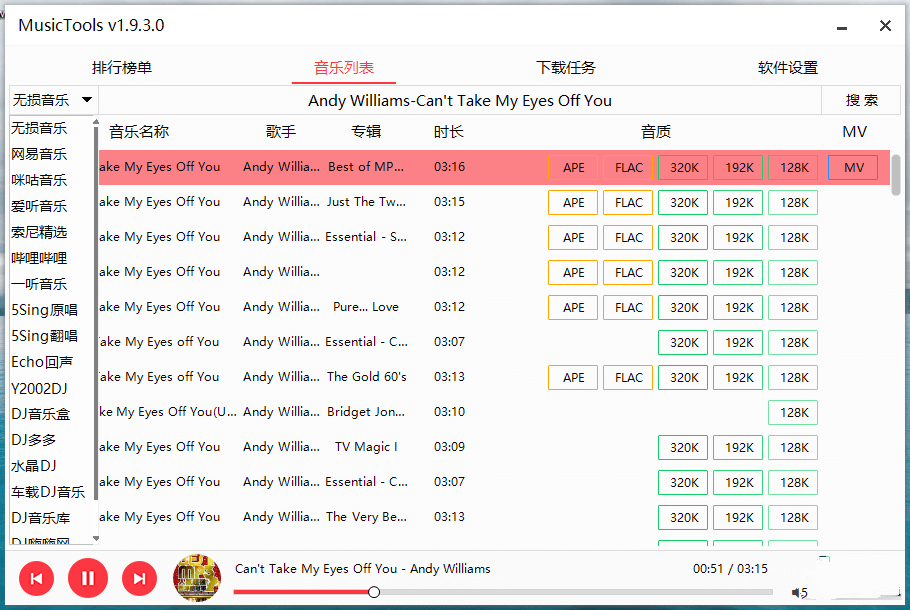Image resolution: width=910 pixels, height=610 pixels.
Task: Click the playback progress slider handle
Action: click(374, 592)
